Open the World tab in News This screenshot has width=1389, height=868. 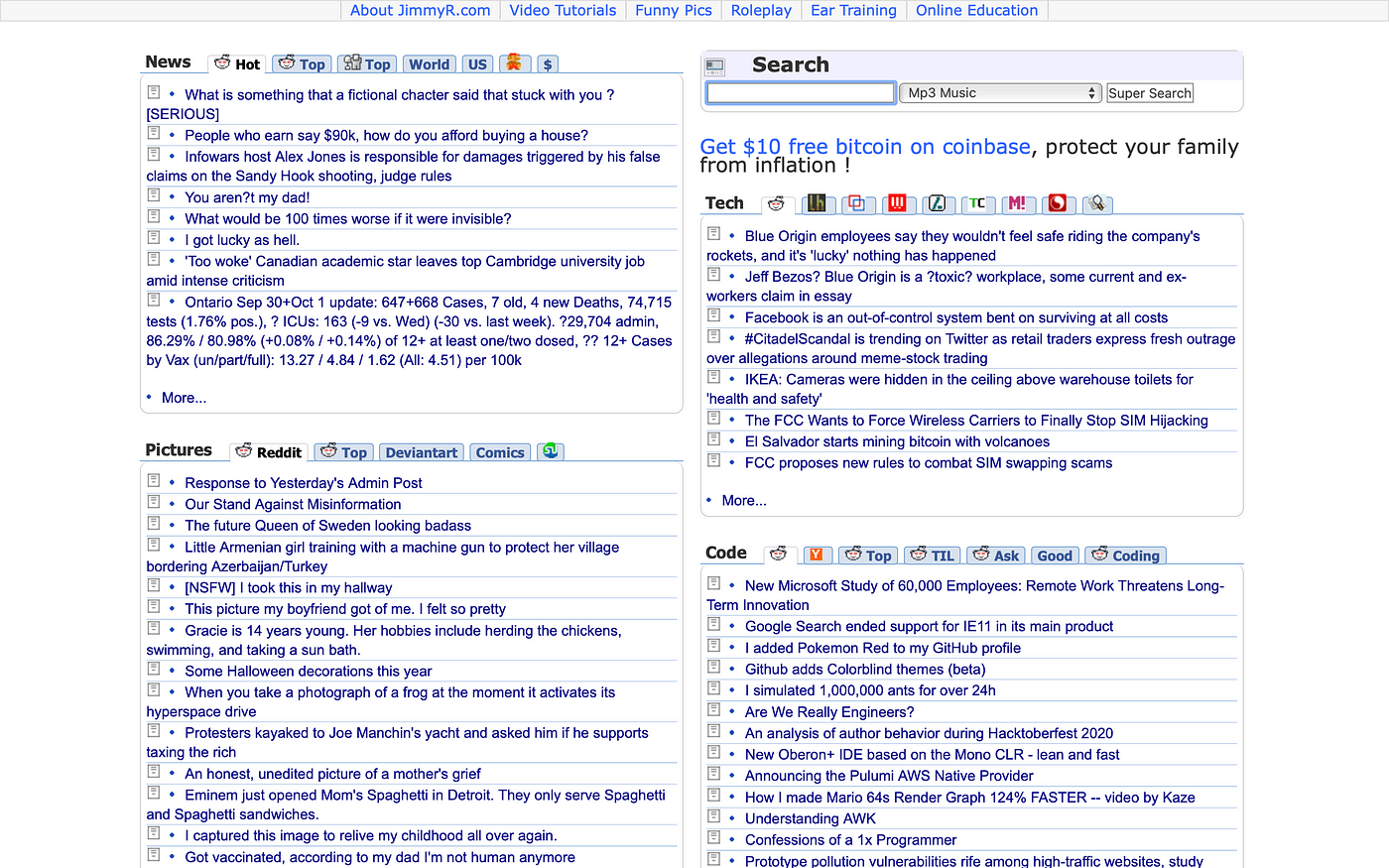[429, 63]
